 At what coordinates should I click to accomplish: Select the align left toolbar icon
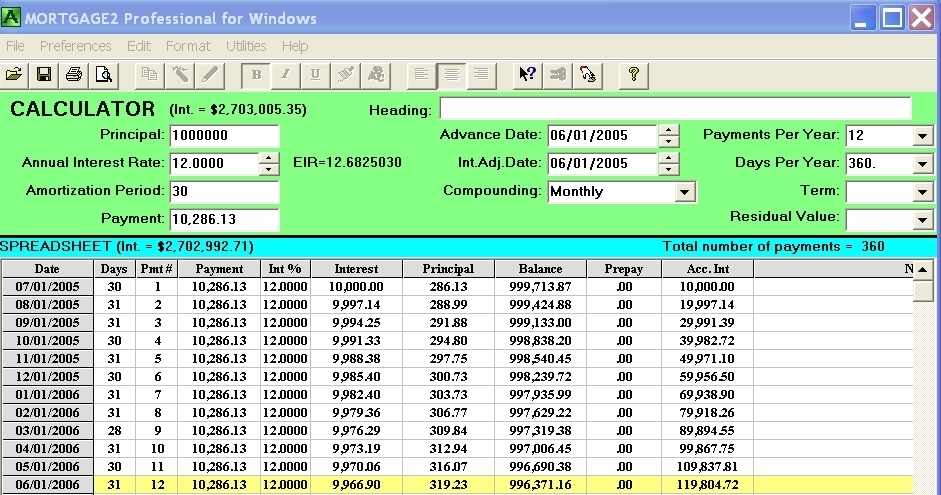point(421,74)
